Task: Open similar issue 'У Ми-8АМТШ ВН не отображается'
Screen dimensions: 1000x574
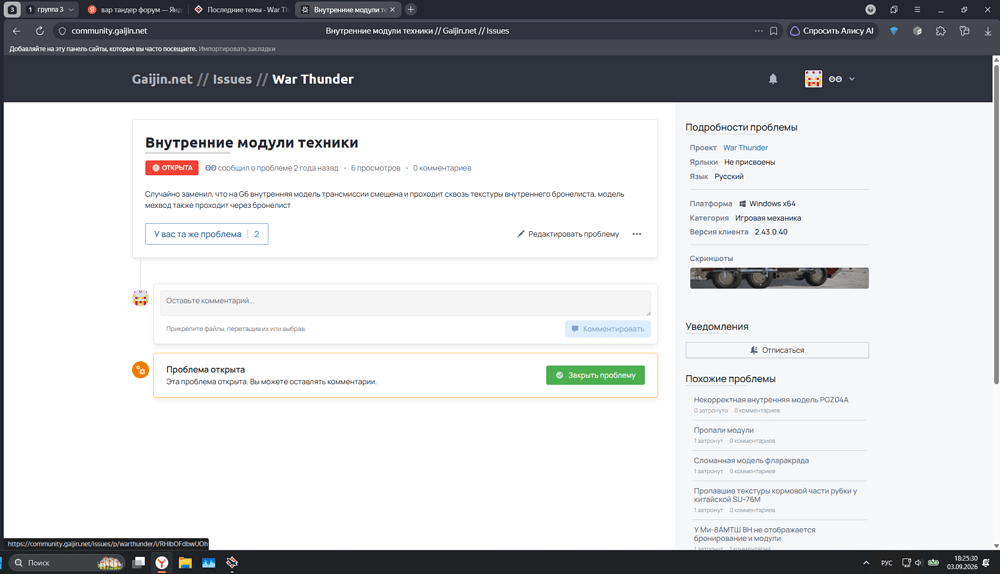Action: click(x=754, y=534)
